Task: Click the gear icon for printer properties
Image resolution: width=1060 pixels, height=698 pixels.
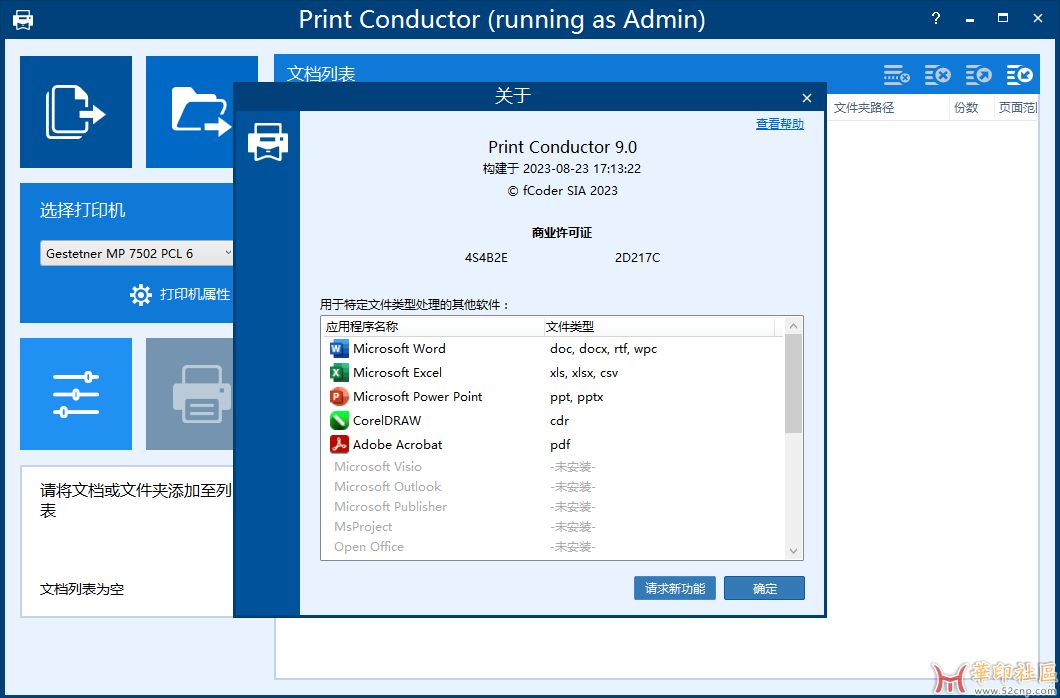Action: [141, 295]
